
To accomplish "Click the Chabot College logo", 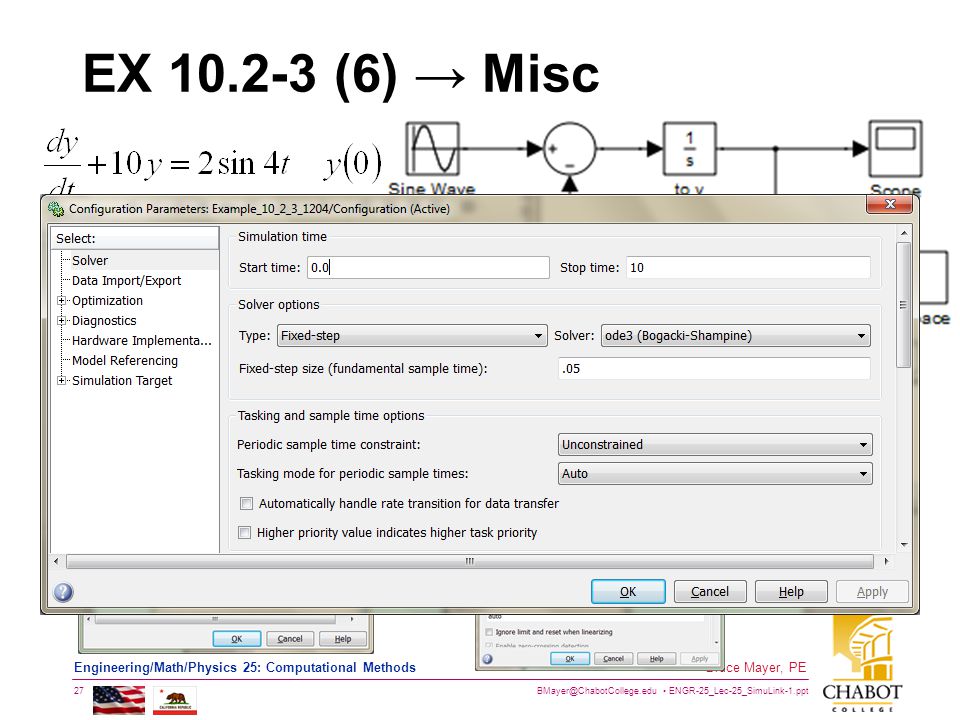I will click(x=862, y=664).
